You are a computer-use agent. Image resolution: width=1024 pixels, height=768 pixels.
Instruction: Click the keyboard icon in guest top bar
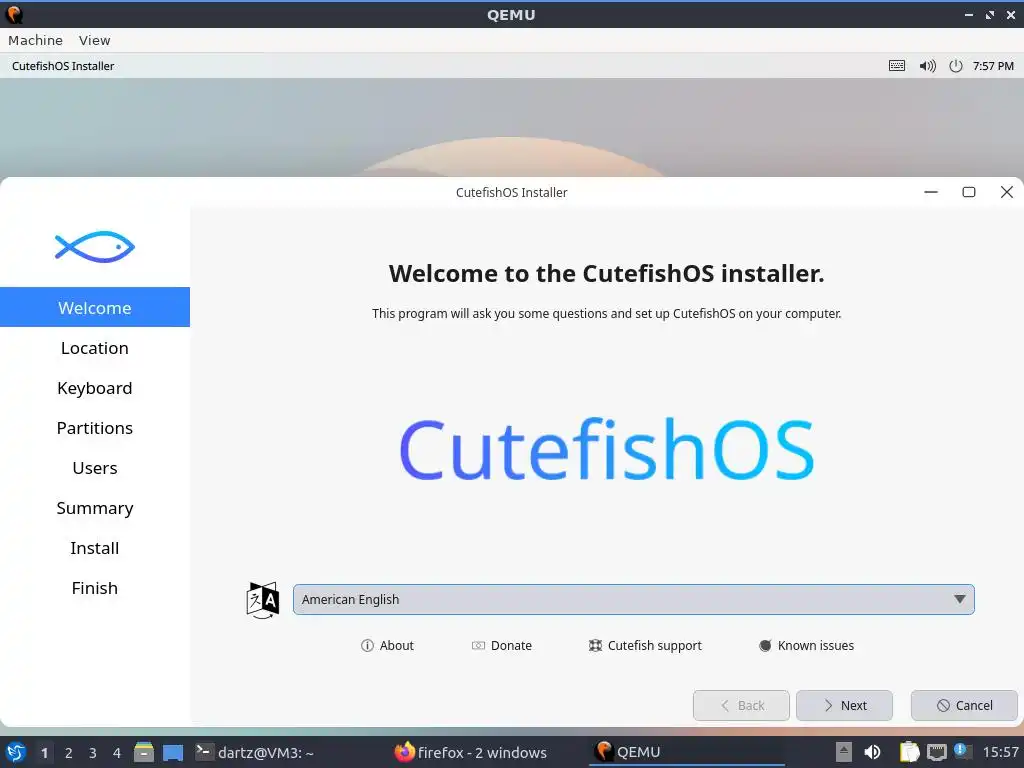(x=897, y=66)
